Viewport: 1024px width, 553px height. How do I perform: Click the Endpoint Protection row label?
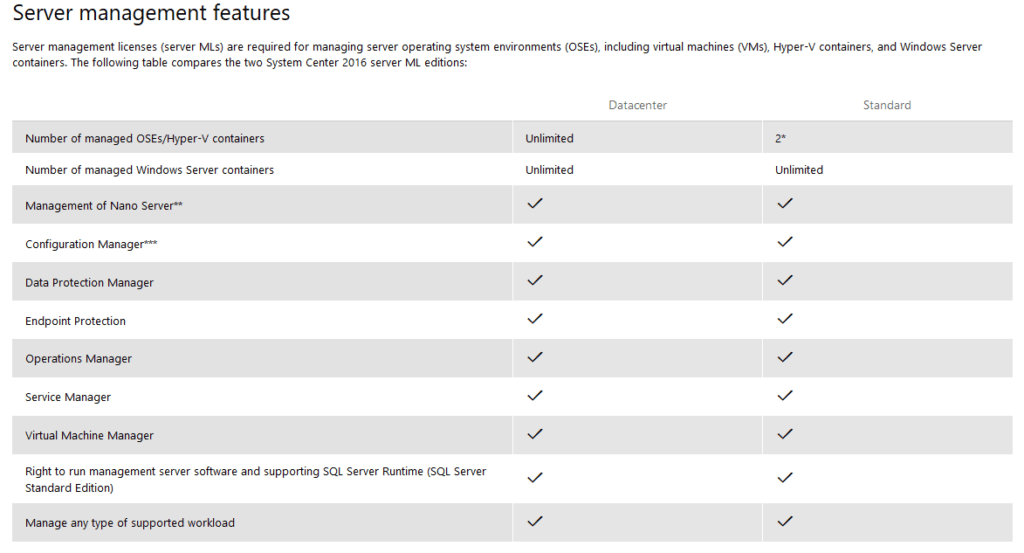[x=75, y=321]
